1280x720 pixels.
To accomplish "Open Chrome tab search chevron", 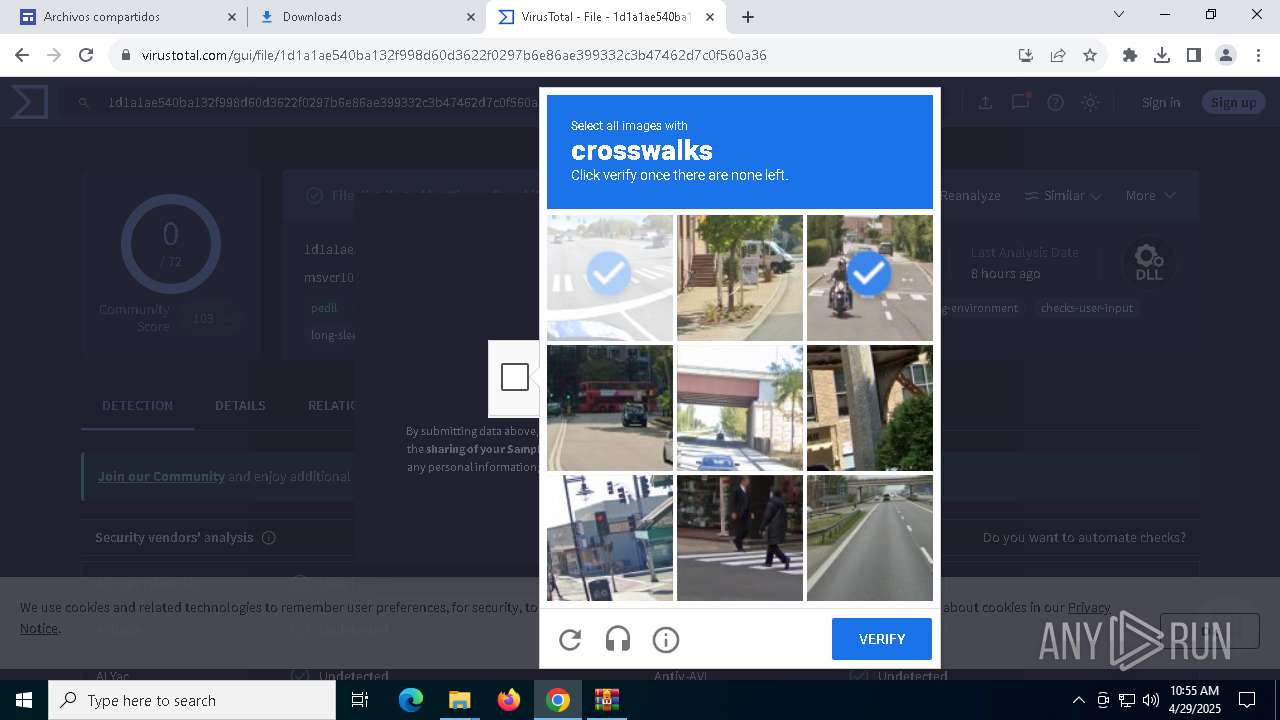I will (x=1119, y=14).
